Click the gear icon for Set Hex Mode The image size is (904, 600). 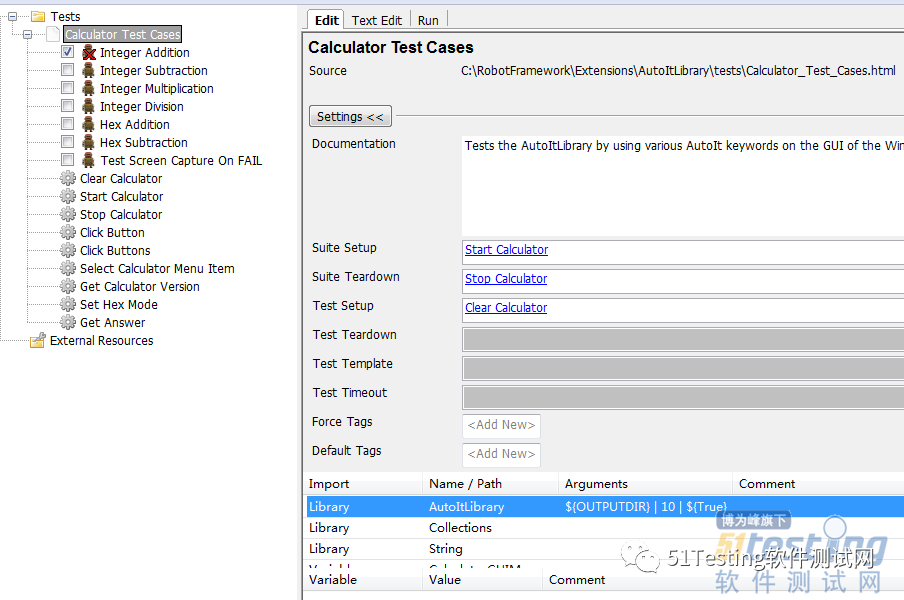tap(68, 305)
